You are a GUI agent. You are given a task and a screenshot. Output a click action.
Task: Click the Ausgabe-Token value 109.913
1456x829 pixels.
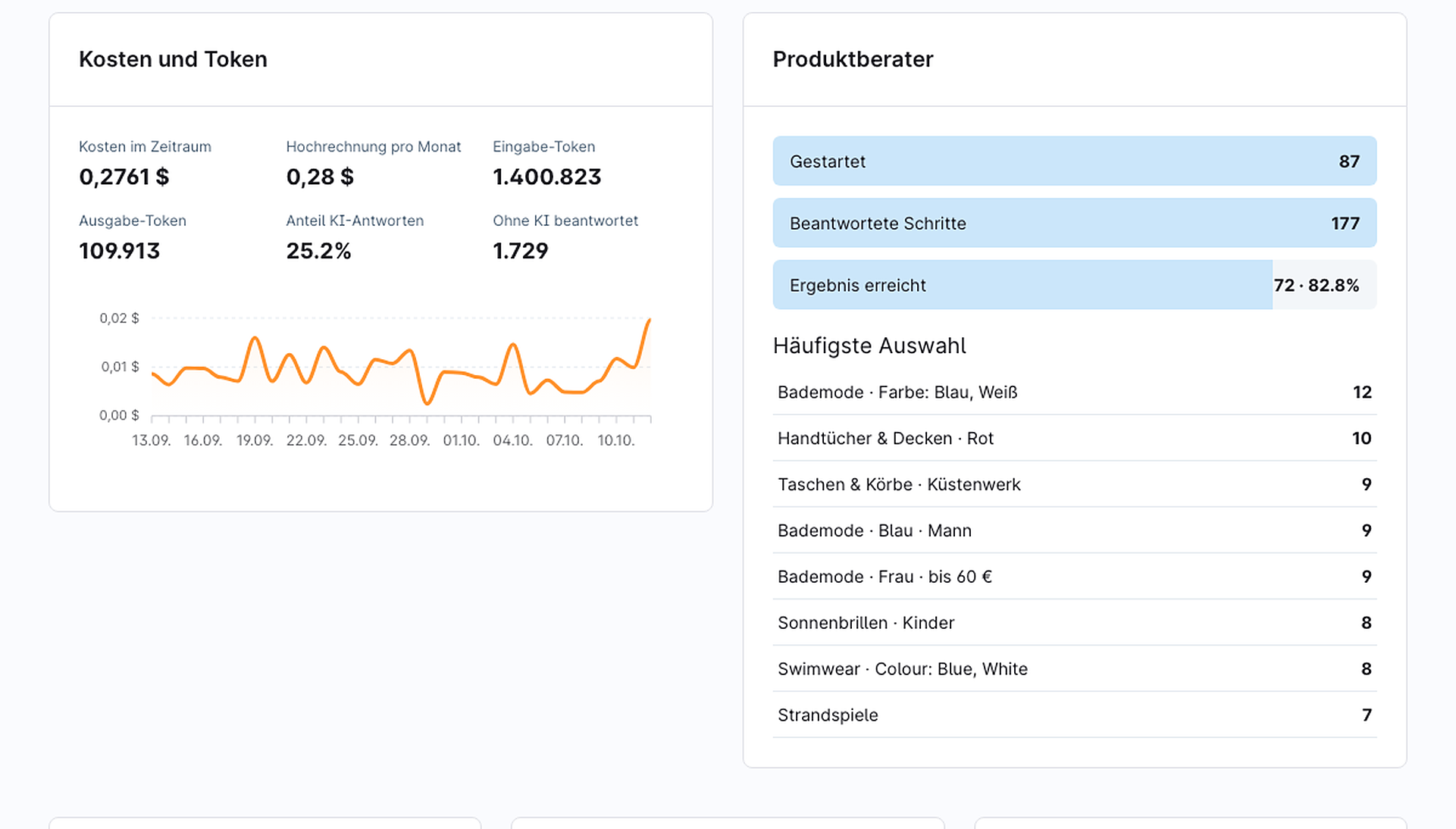point(119,251)
